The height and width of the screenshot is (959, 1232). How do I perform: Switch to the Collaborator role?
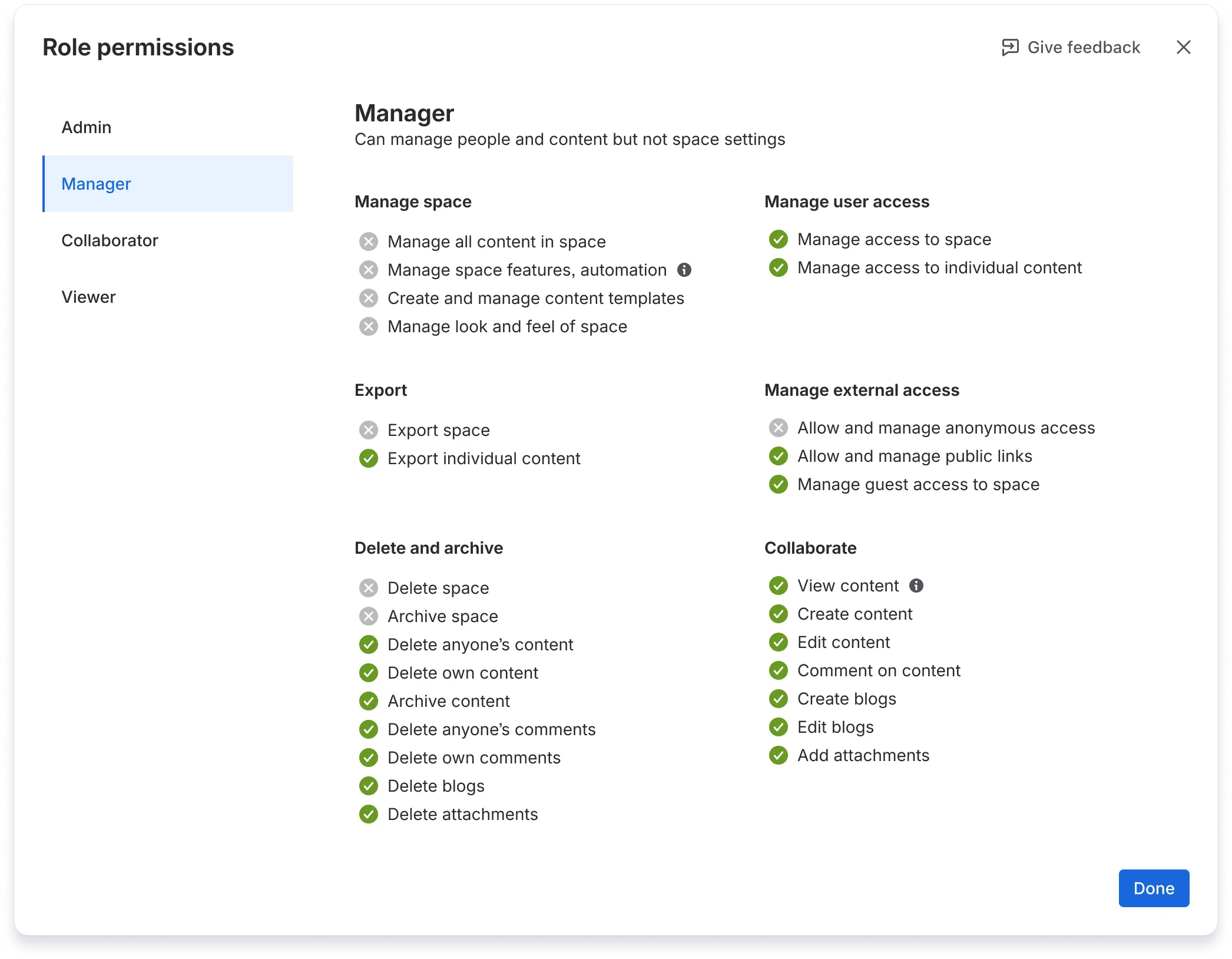pyautogui.click(x=168, y=240)
